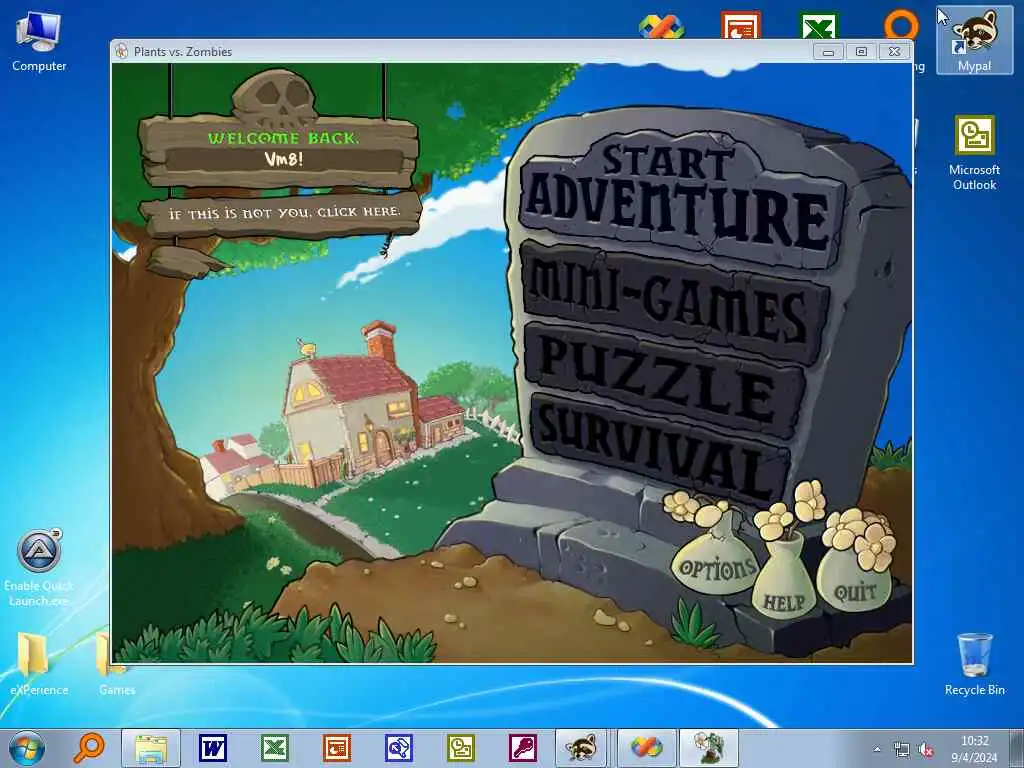Select the Computer desktop icon
The width and height of the screenshot is (1024, 768).
tap(39, 41)
